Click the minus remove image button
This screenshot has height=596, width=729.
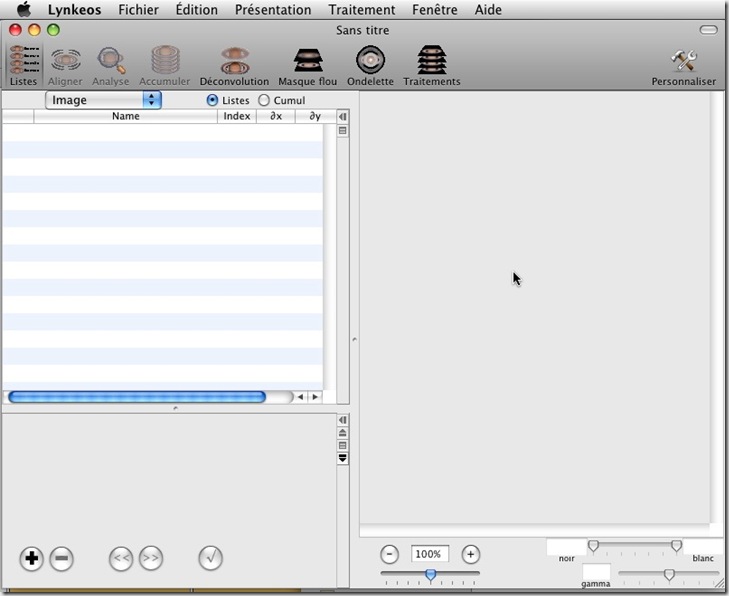(61, 558)
